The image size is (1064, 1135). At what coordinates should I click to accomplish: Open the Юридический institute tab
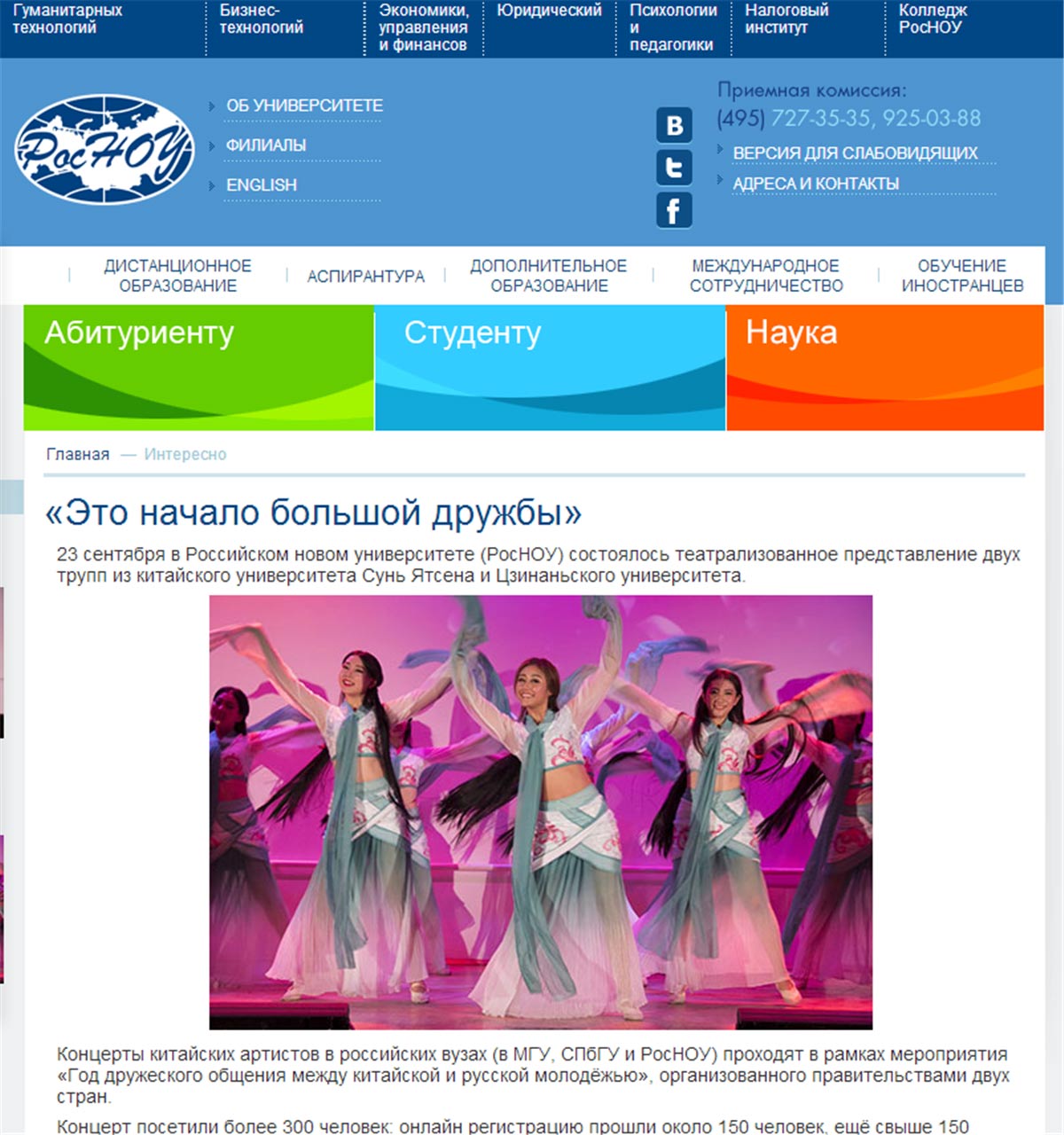point(549,11)
